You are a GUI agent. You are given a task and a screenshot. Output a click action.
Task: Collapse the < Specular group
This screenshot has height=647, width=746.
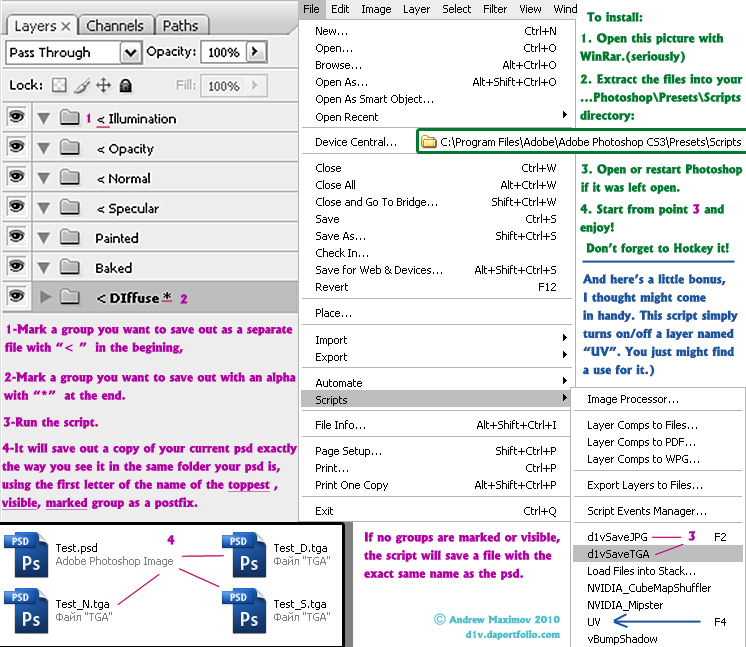(x=43, y=208)
